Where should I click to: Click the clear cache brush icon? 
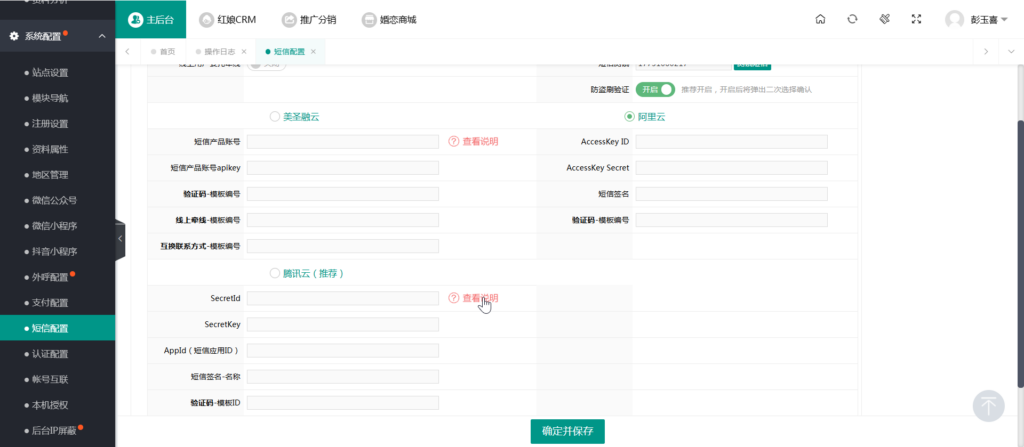884,20
